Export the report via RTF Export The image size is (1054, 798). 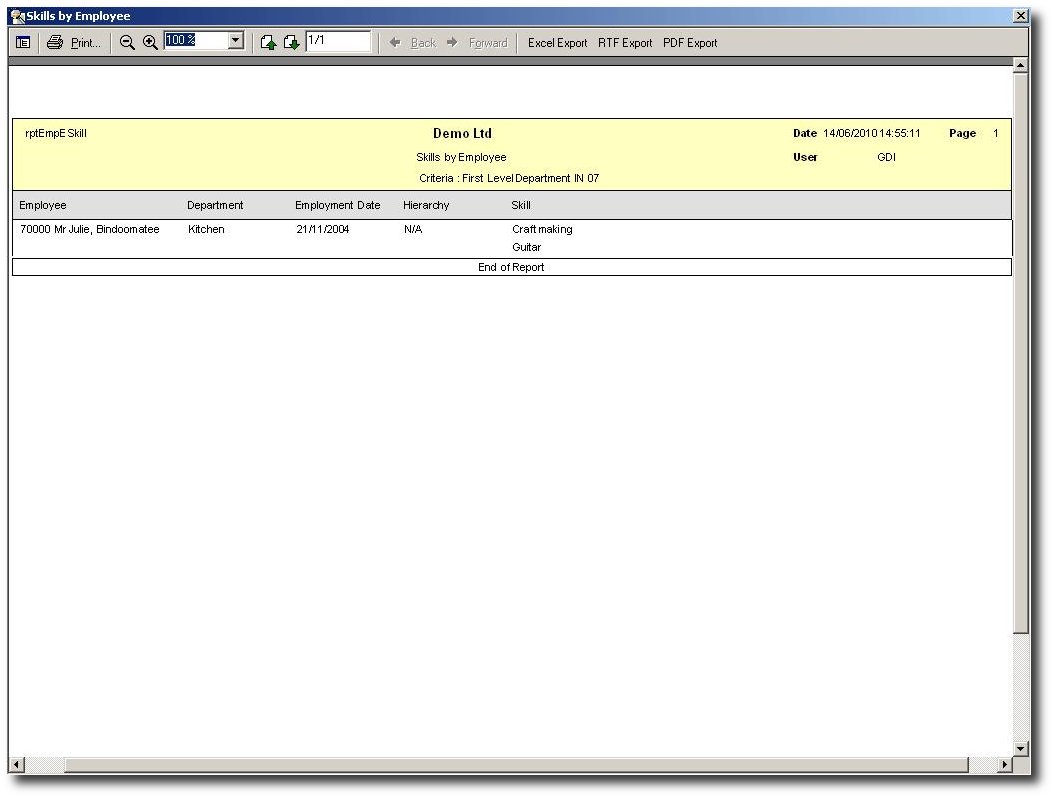click(625, 43)
